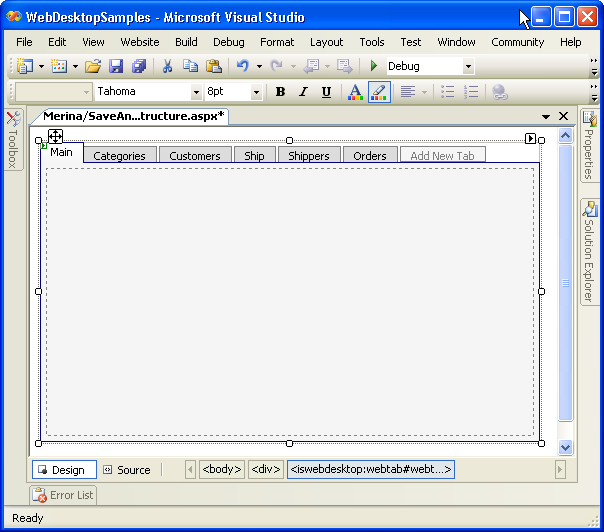This screenshot has height=532, width=604.
Task: Click the Paste clipboard icon
Action: pyautogui.click(x=213, y=66)
